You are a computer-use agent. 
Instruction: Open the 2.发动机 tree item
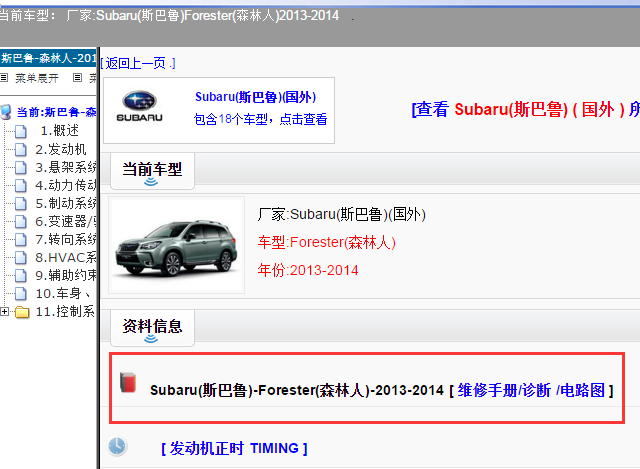[61, 149]
